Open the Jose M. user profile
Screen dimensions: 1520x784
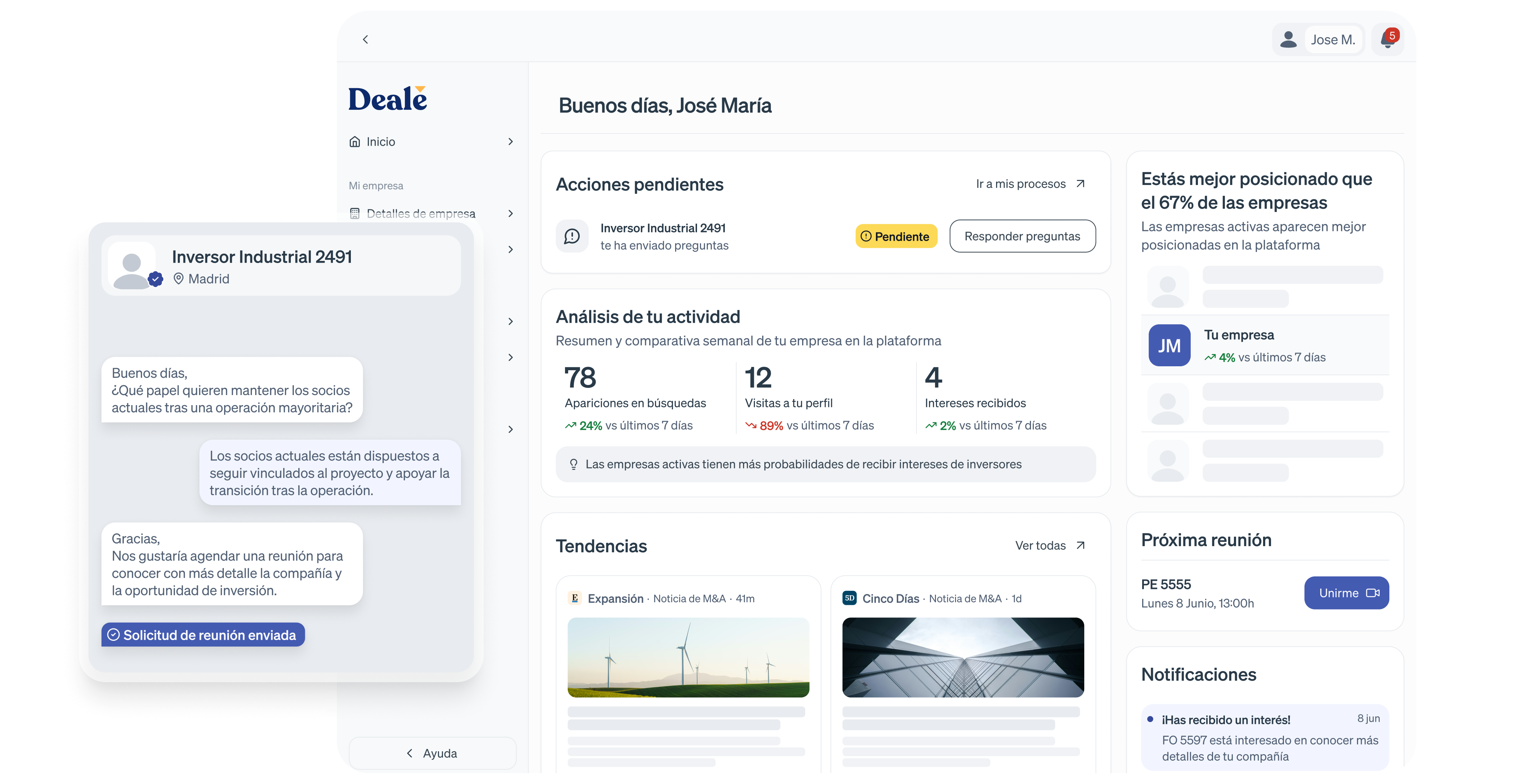[1318, 40]
